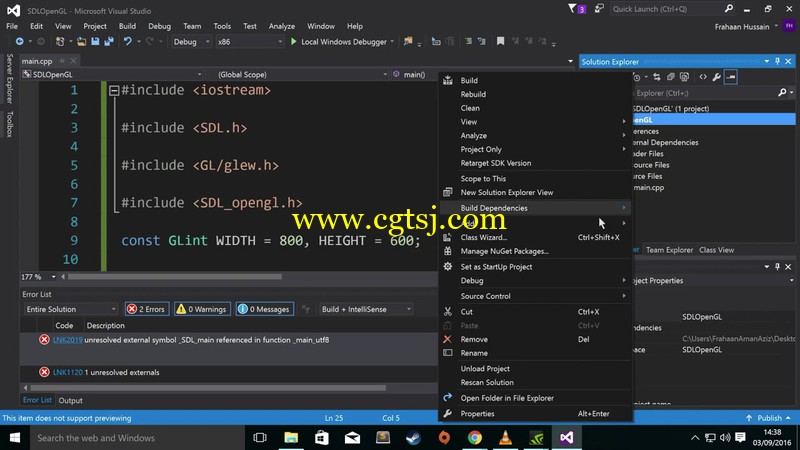
Task: Choose Open Folder in File Explorer
Action: point(535,398)
